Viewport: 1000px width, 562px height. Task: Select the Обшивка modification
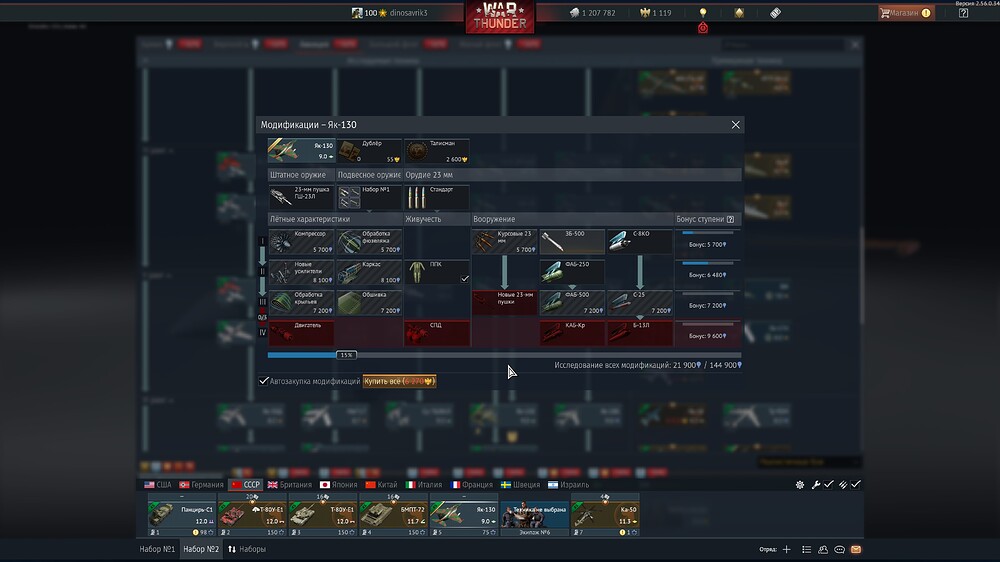(x=369, y=303)
